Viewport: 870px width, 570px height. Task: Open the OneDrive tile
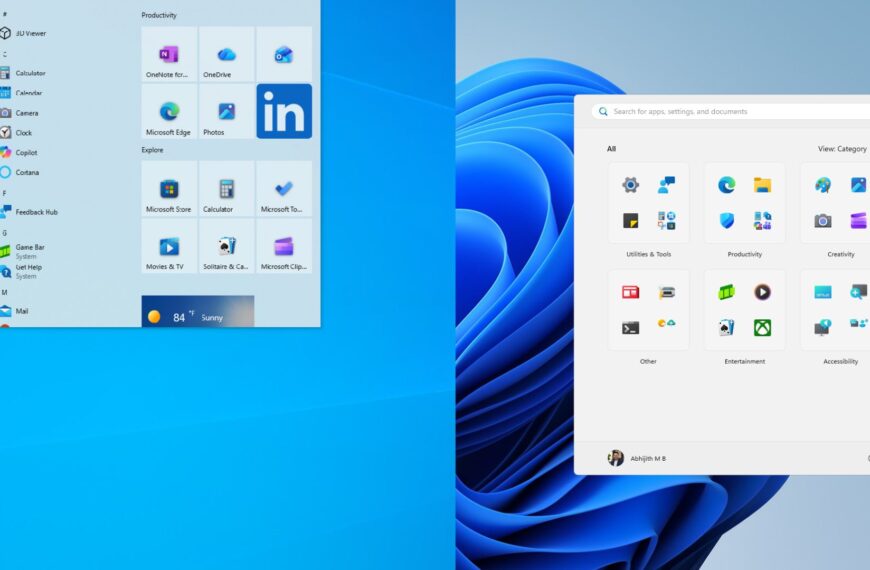click(226, 54)
